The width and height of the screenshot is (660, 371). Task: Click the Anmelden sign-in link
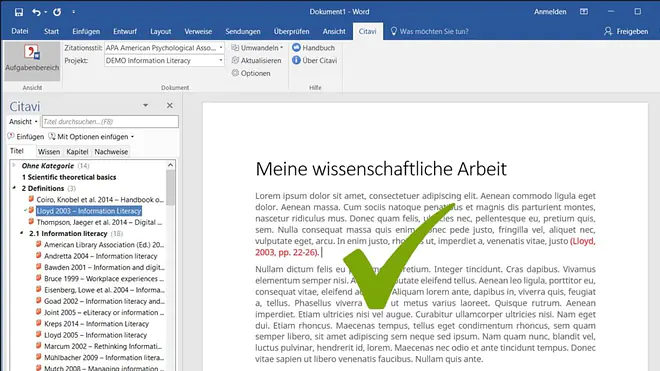point(550,12)
